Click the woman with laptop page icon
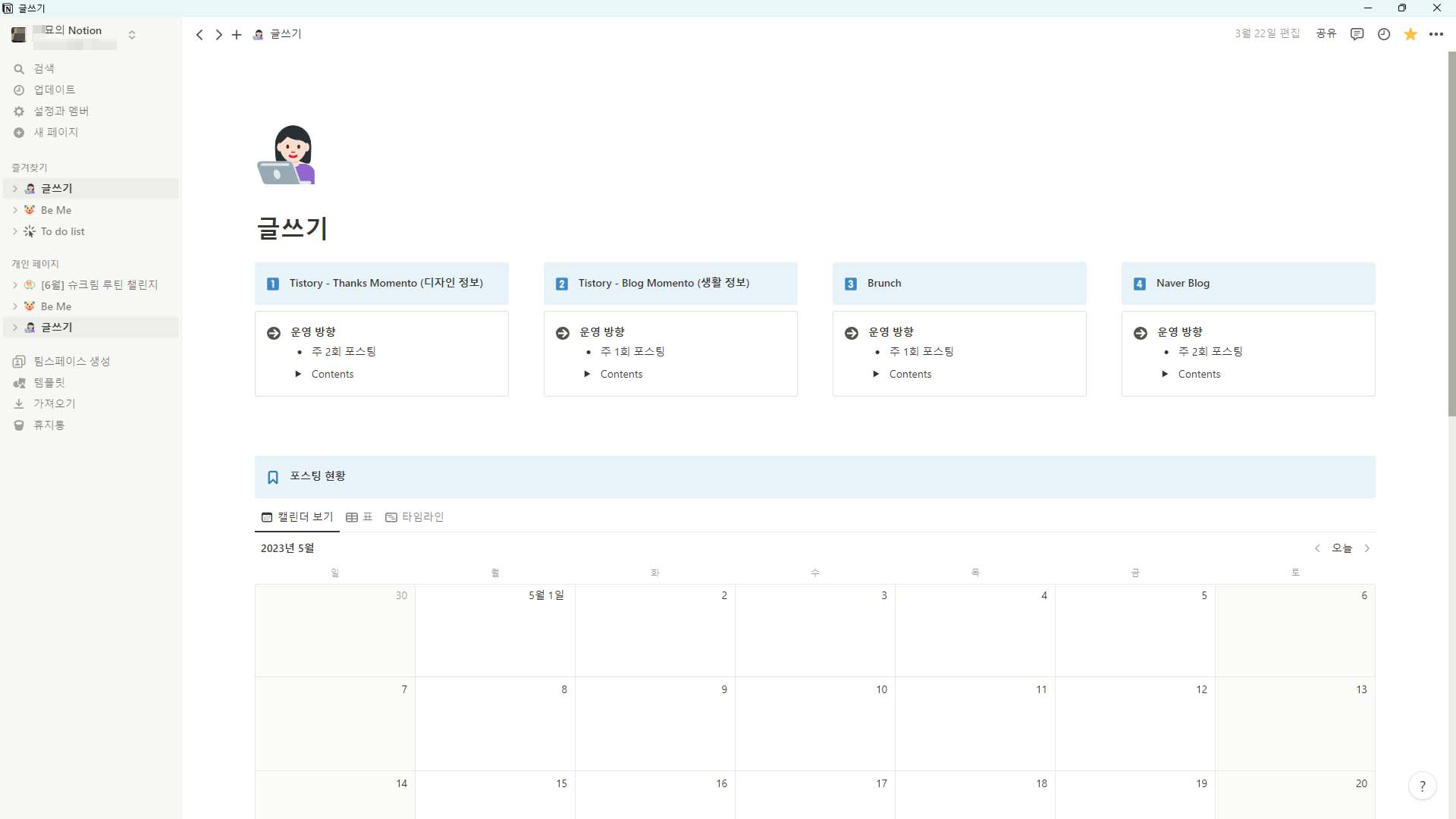Screen dimensions: 1456x819 pyautogui.click(x=287, y=155)
